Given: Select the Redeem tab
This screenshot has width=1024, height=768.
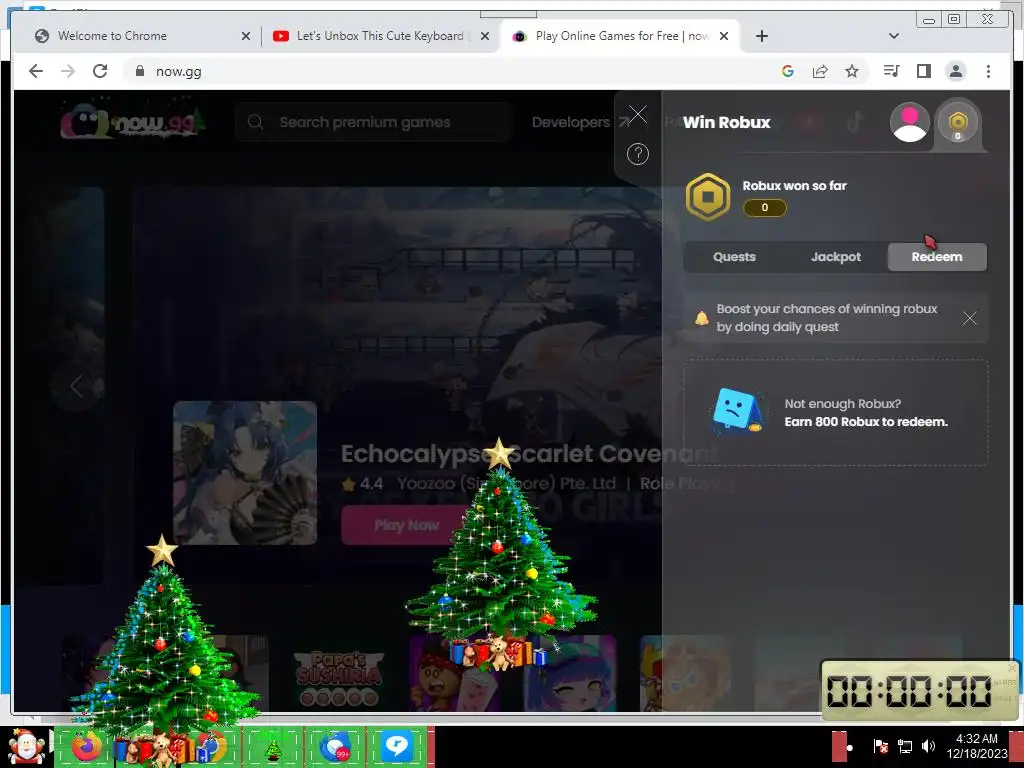Looking at the screenshot, I should point(937,257).
